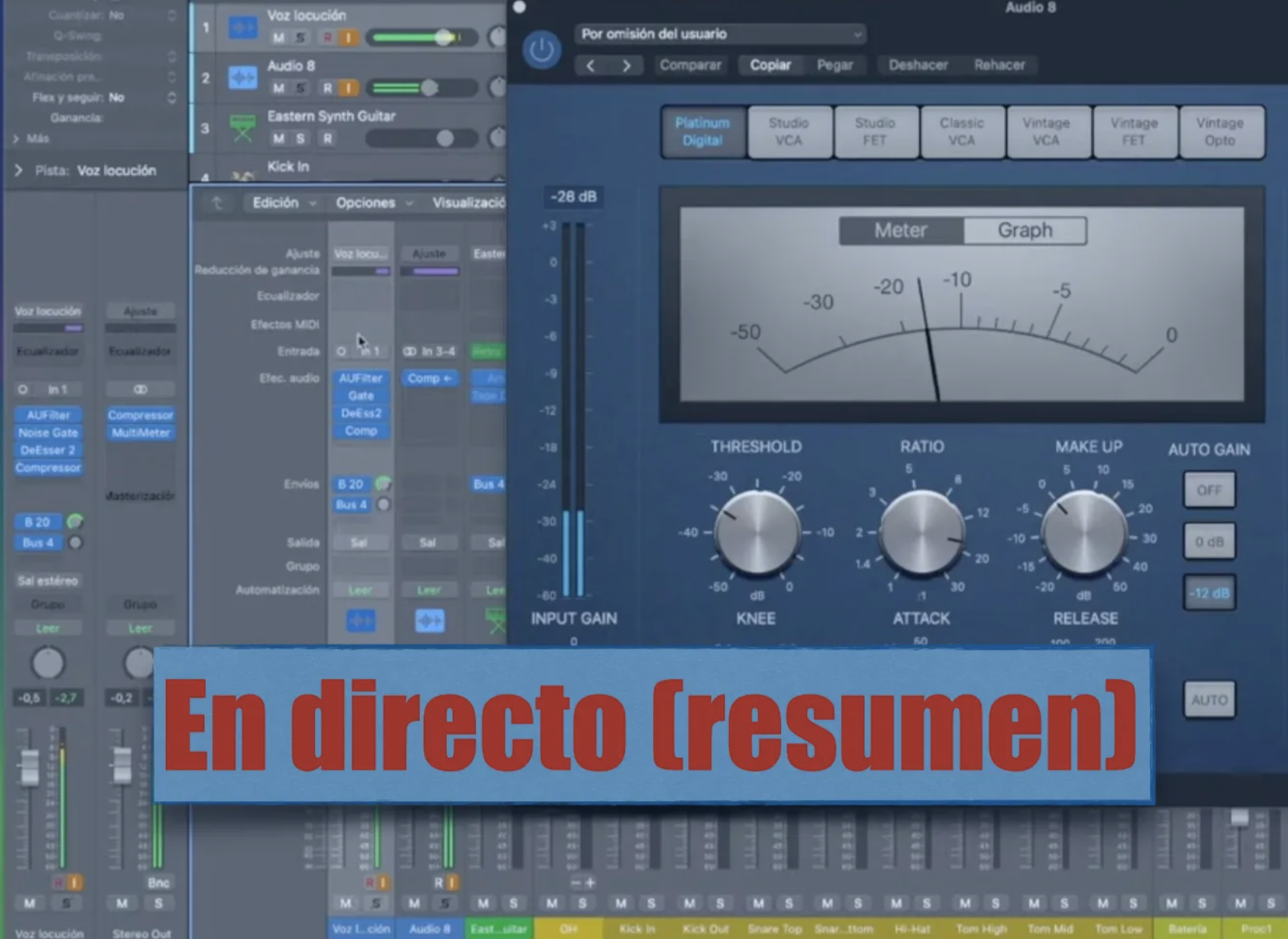
Task: Toggle the compressor plugin power button
Action: coord(541,51)
